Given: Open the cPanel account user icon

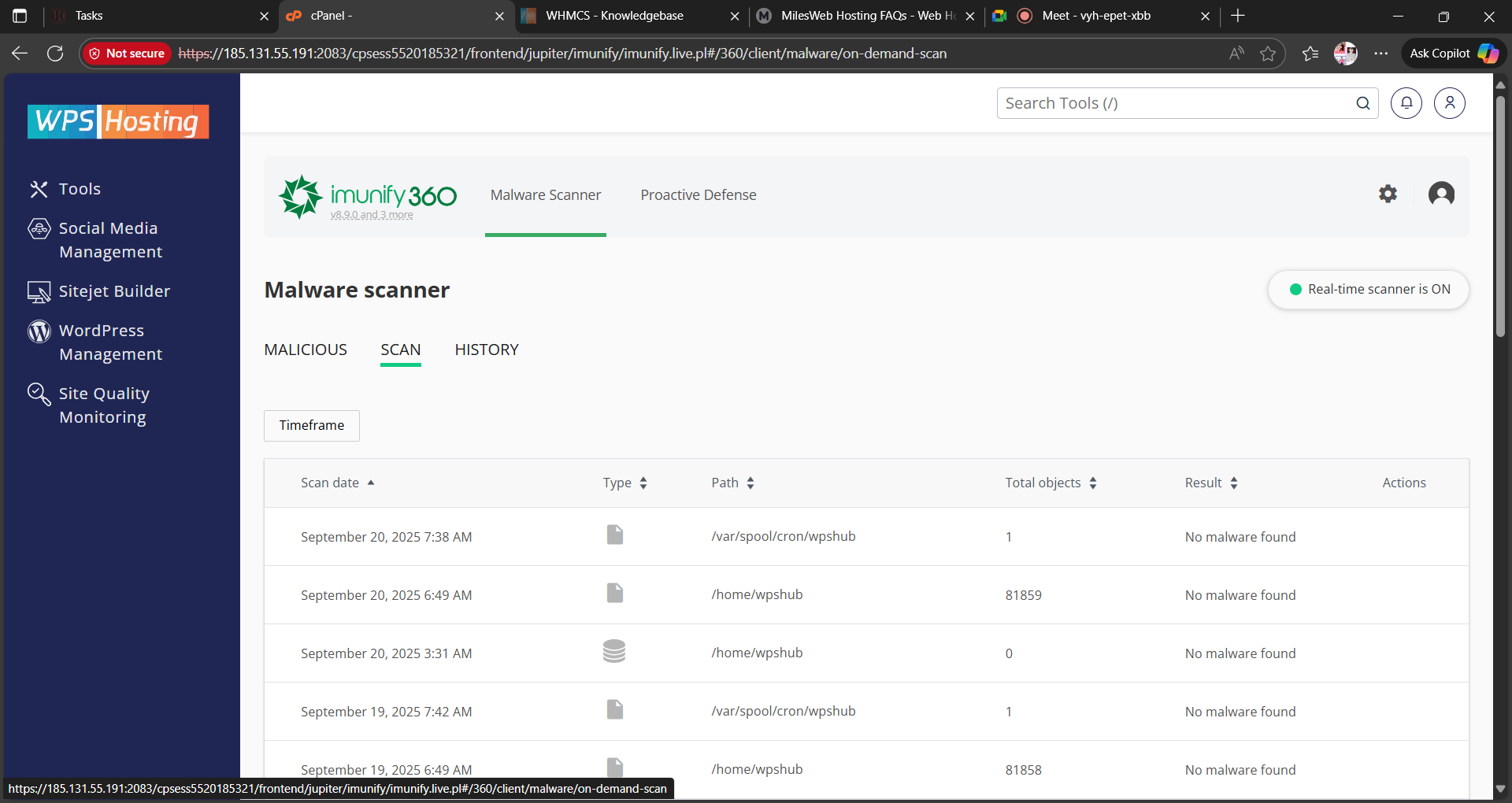Looking at the screenshot, I should pyautogui.click(x=1449, y=103).
